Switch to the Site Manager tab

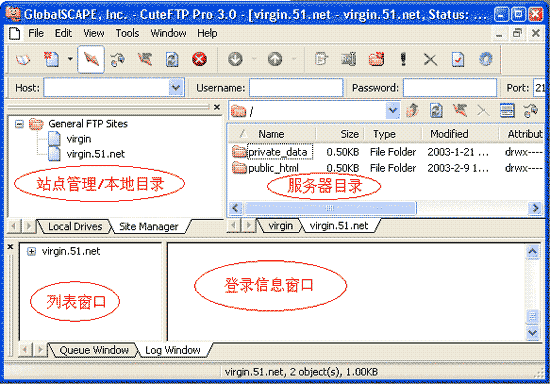click(x=149, y=227)
